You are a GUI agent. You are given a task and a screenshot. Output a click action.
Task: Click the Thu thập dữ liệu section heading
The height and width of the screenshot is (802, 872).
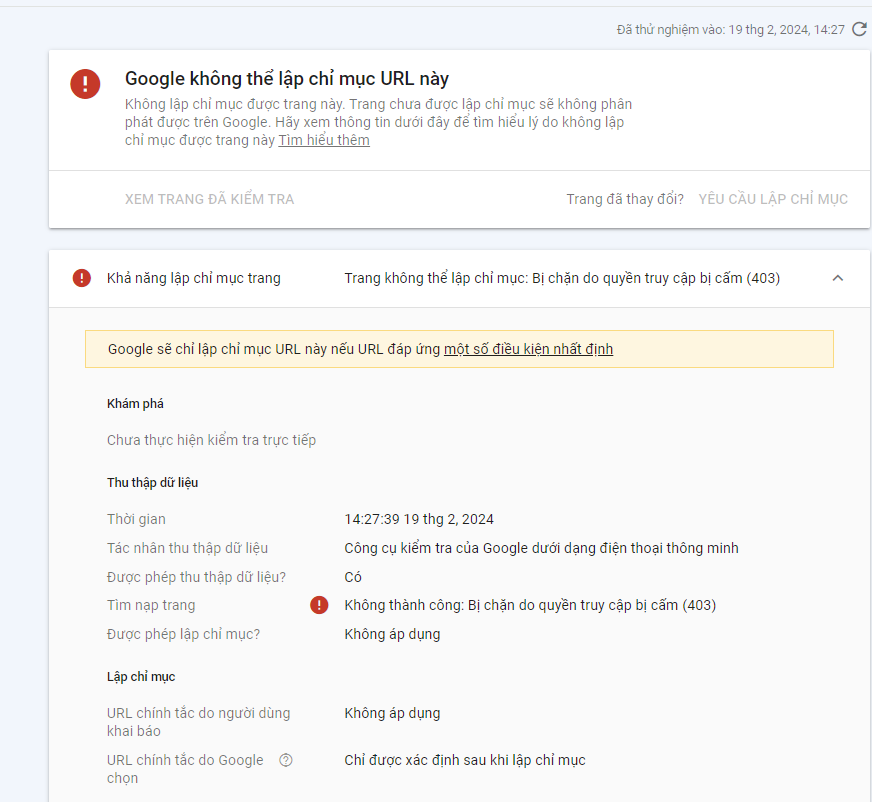152,483
